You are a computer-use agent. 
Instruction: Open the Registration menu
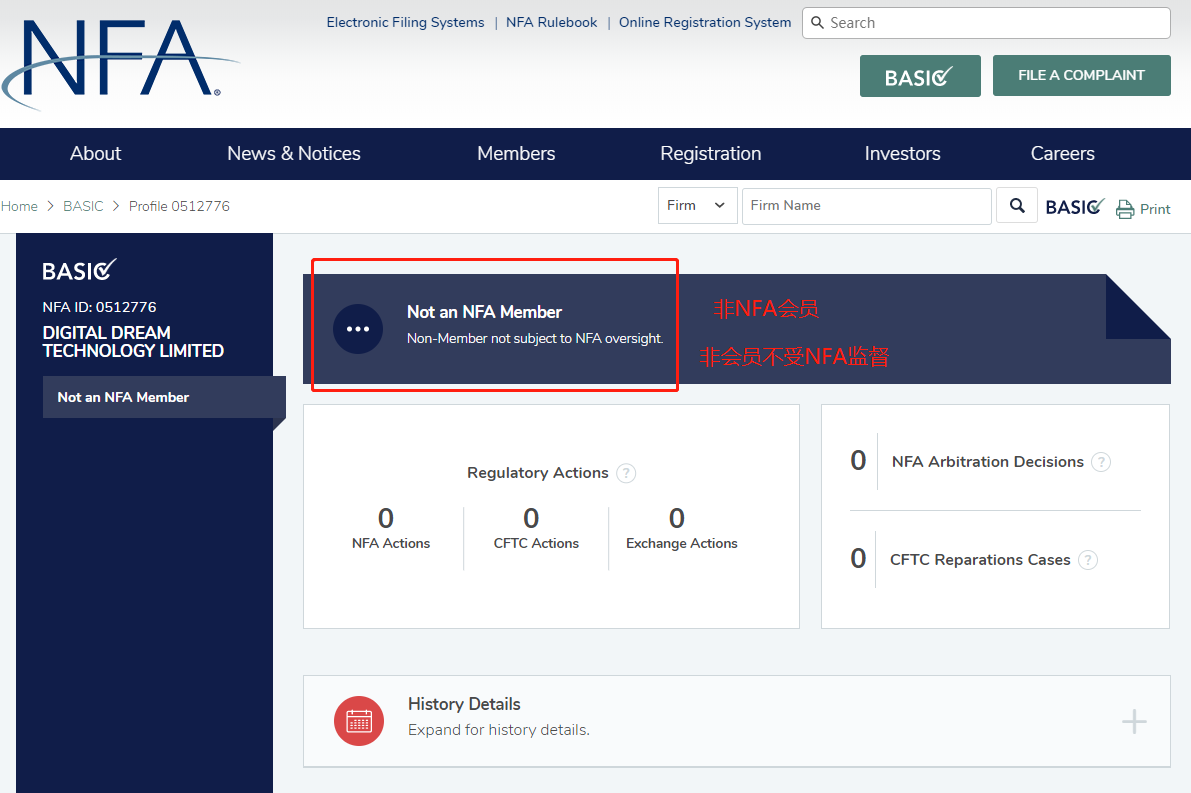(x=710, y=153)
